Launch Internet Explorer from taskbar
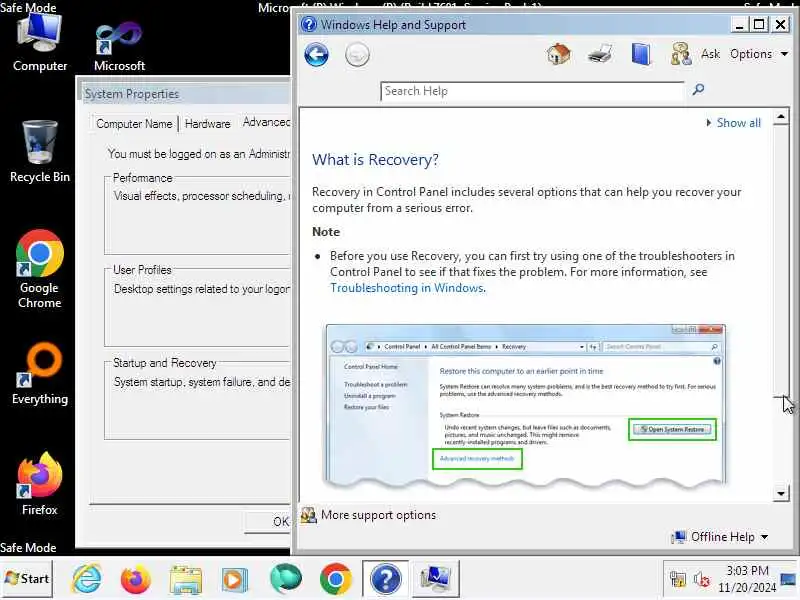 pos(87,579)
